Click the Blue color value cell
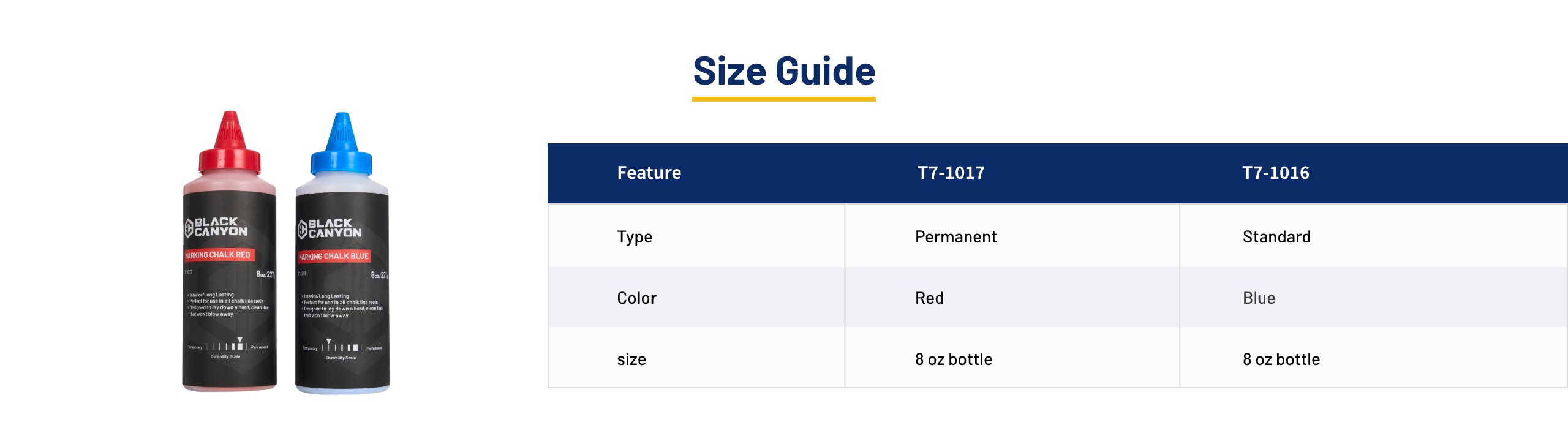This screenshot has width=1568, height=436. point(1259,298)
